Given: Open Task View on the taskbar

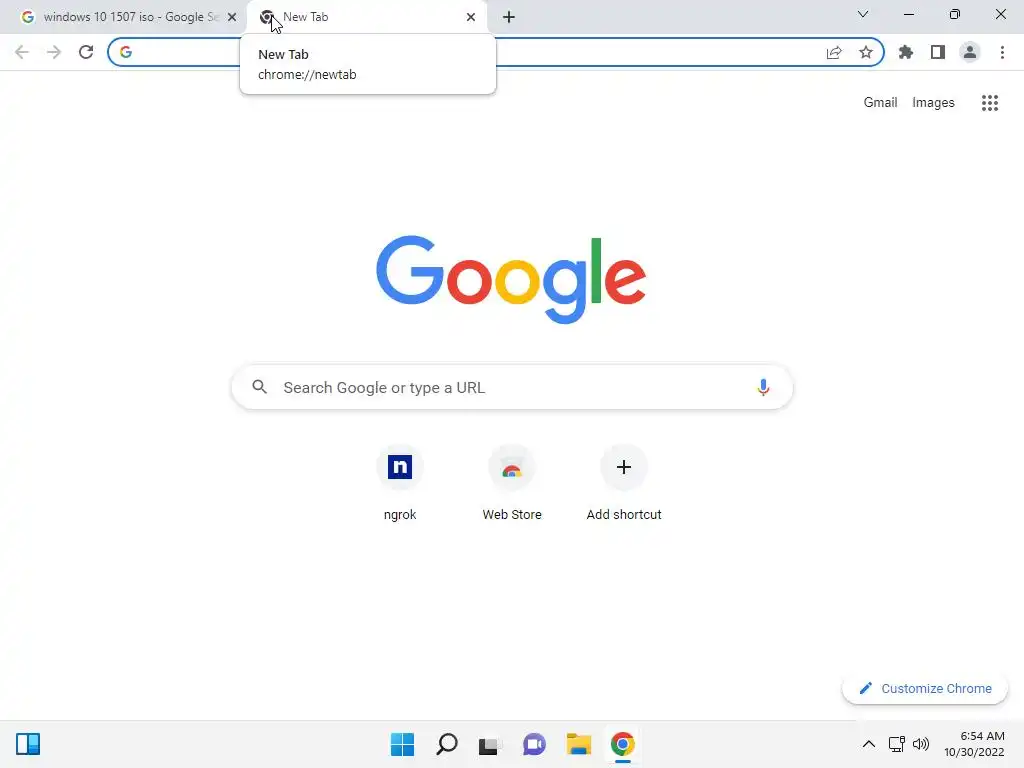Looking at the screenshot, I should (489, 744).
